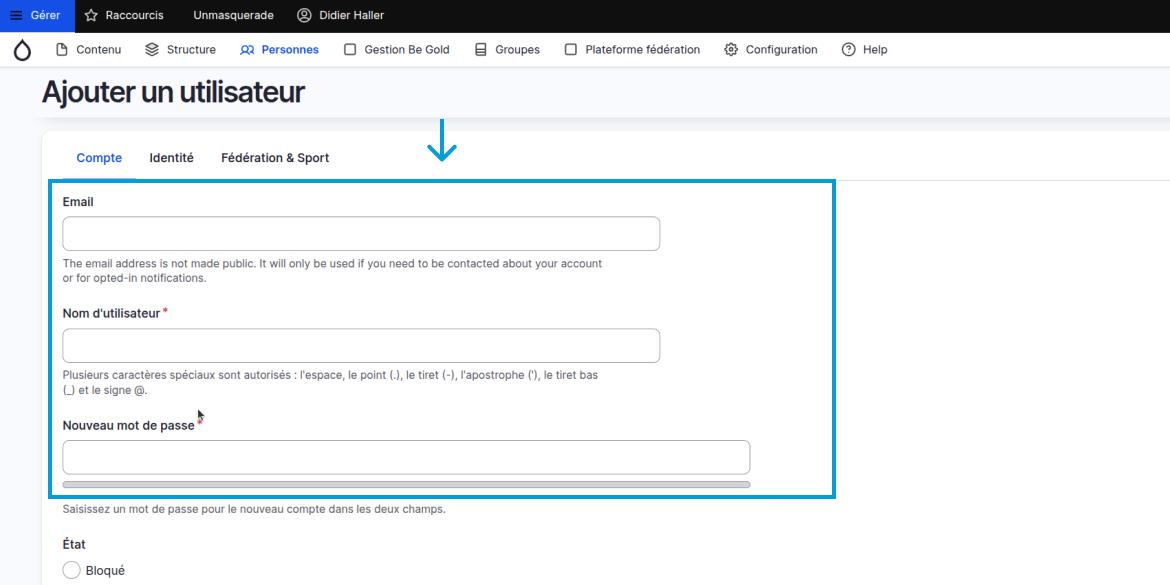
Task: Select the Compte tab
Action: point(99,158)
